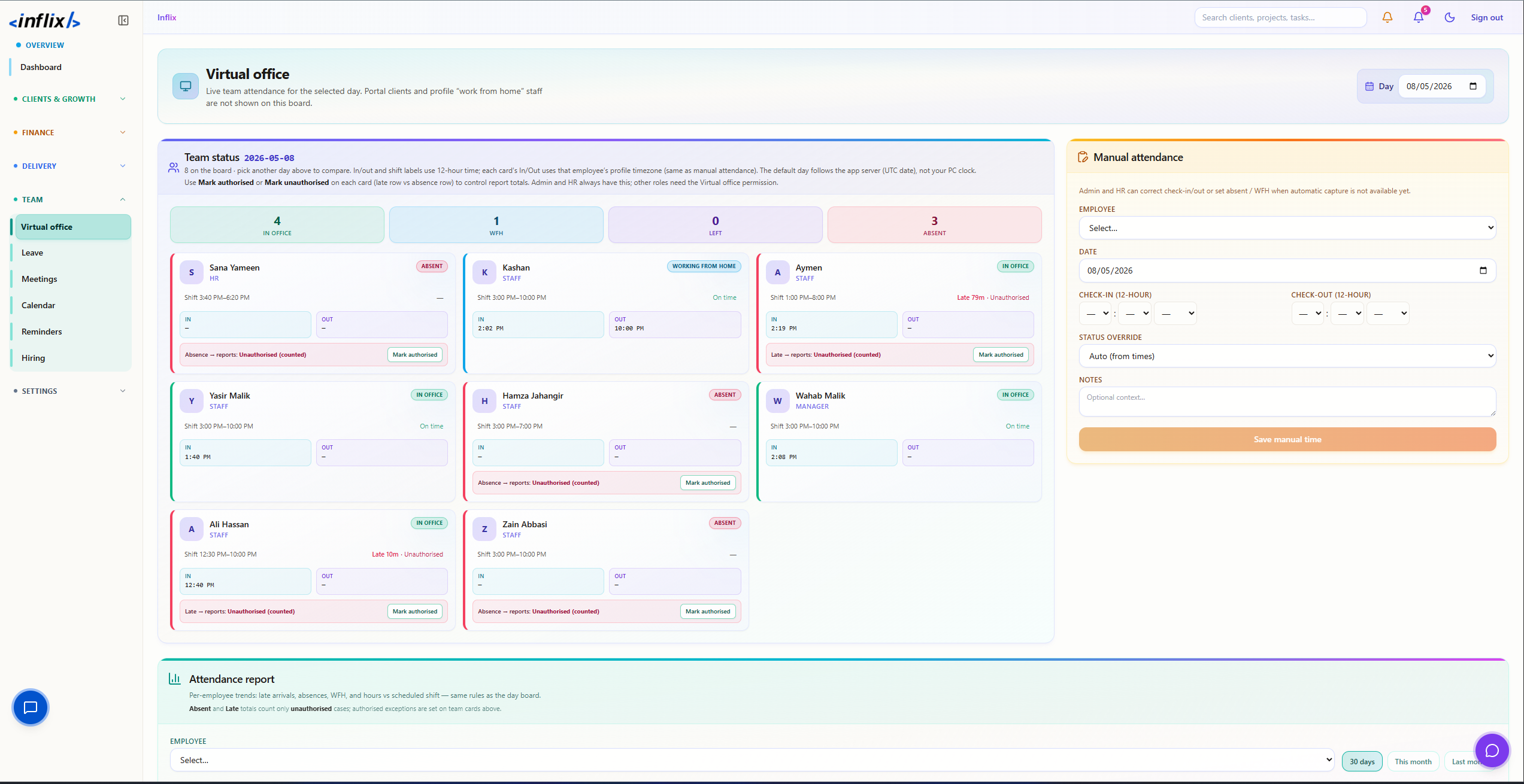Image resolution: width=1524 pixels, height=784 pixels.
Task: Open the Manual attendance Employee dropdown
Action: pos(1287,228)
